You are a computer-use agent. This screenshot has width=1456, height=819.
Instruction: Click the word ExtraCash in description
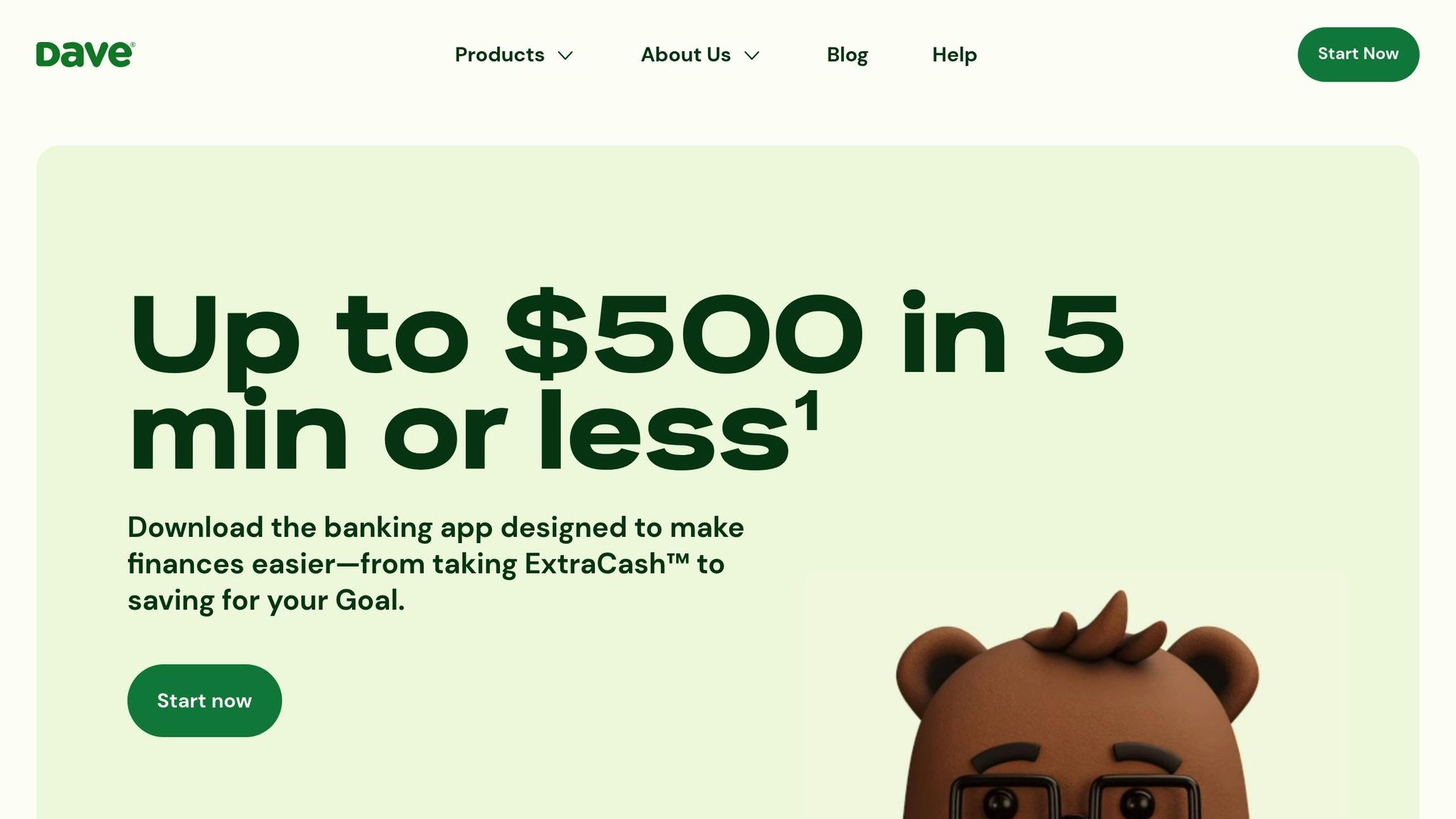[x=595, y=564]
